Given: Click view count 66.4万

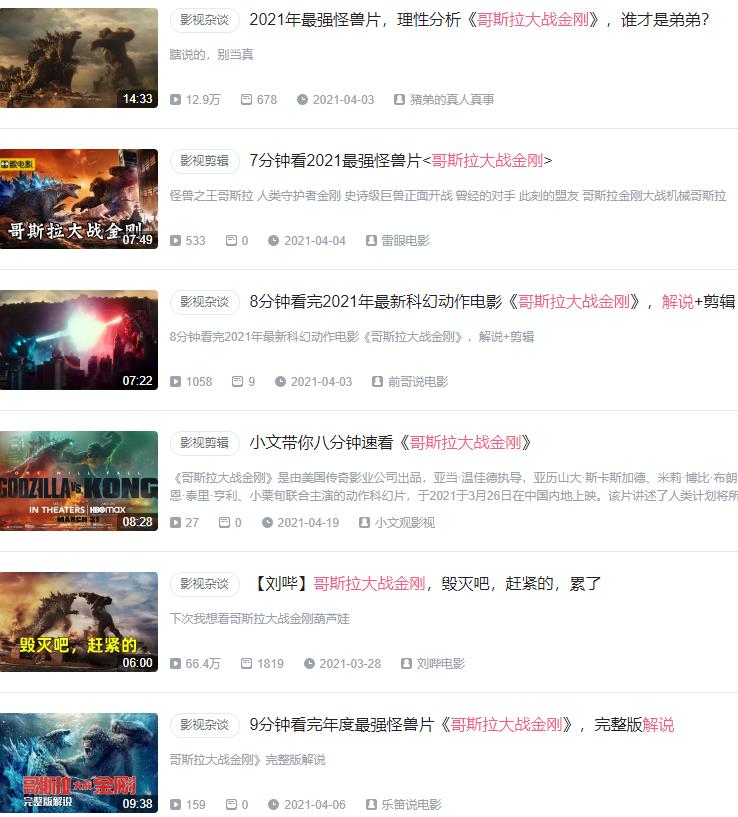Looking at the screenshot, I should 203,664.
